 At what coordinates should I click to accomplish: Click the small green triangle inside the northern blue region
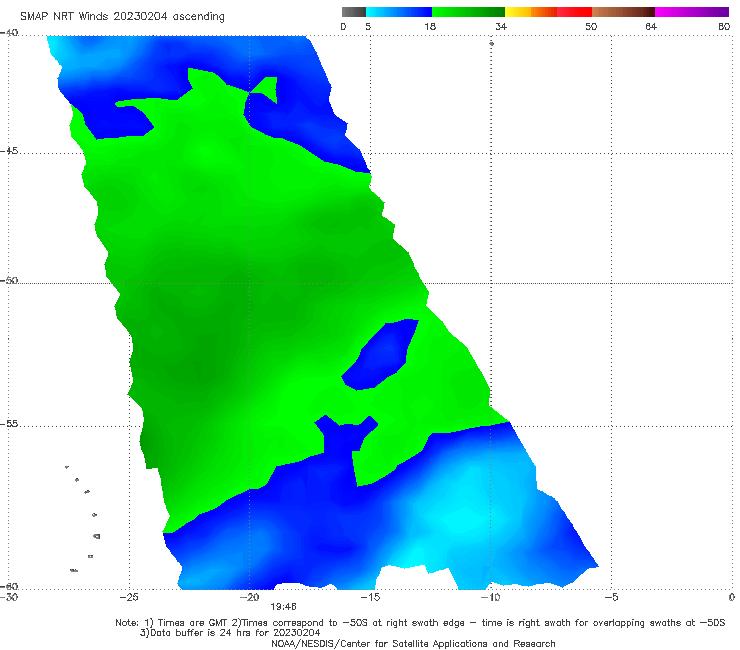point(266,88)
